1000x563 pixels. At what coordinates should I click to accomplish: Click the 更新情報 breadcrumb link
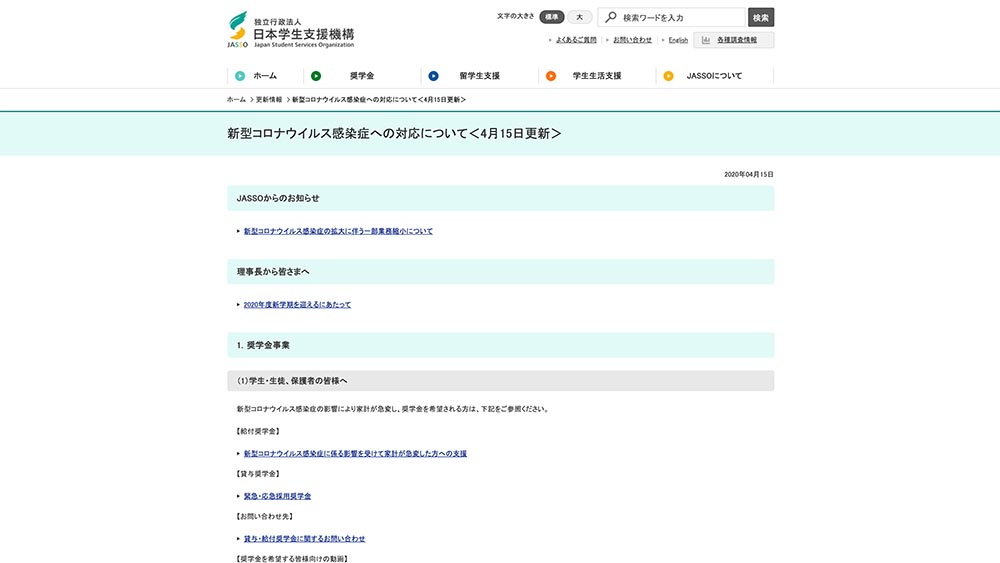(268, 100)
